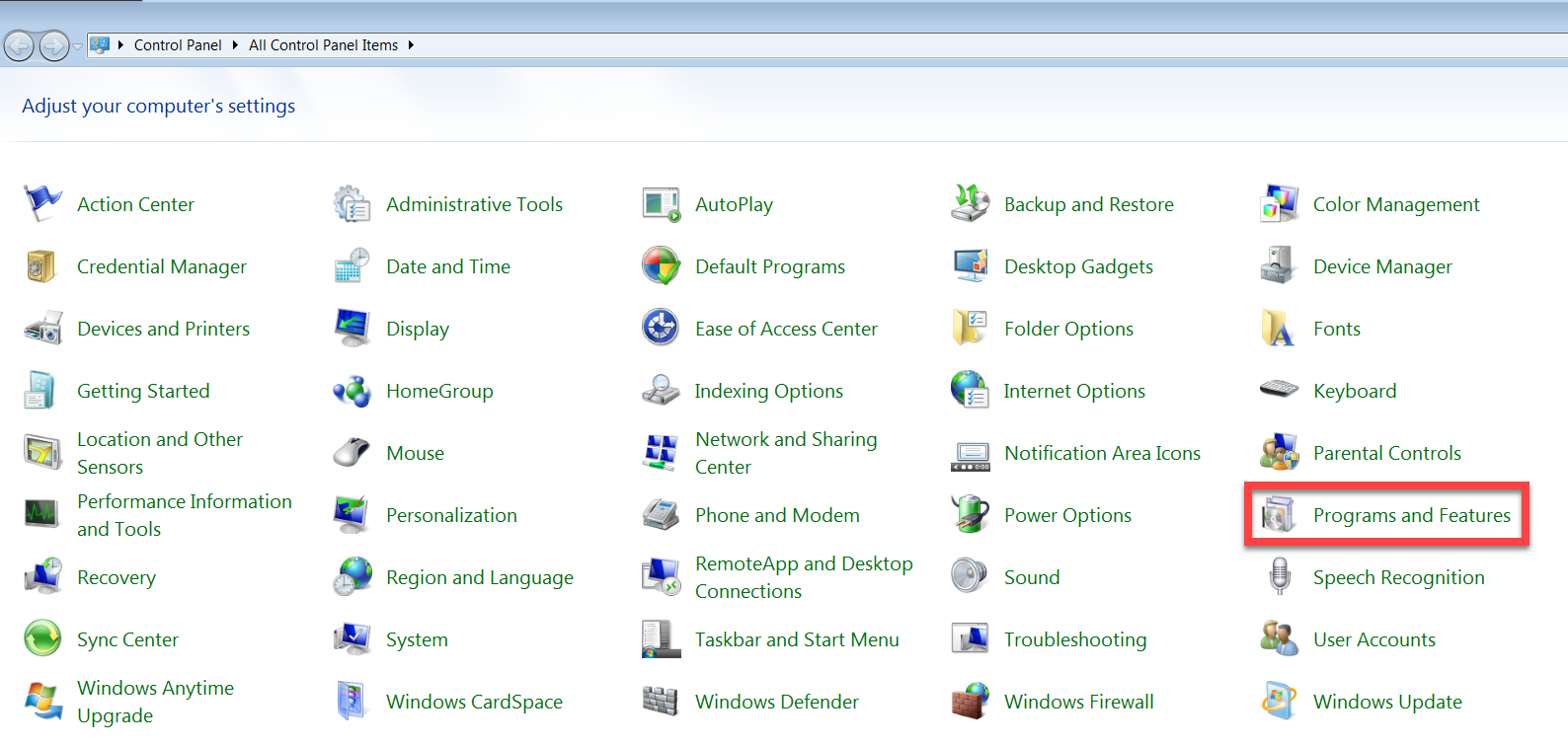The image size is (1568, 746).
Task: Open the Windows Firewall brick wall icon
Action: (x=970, y=701)
